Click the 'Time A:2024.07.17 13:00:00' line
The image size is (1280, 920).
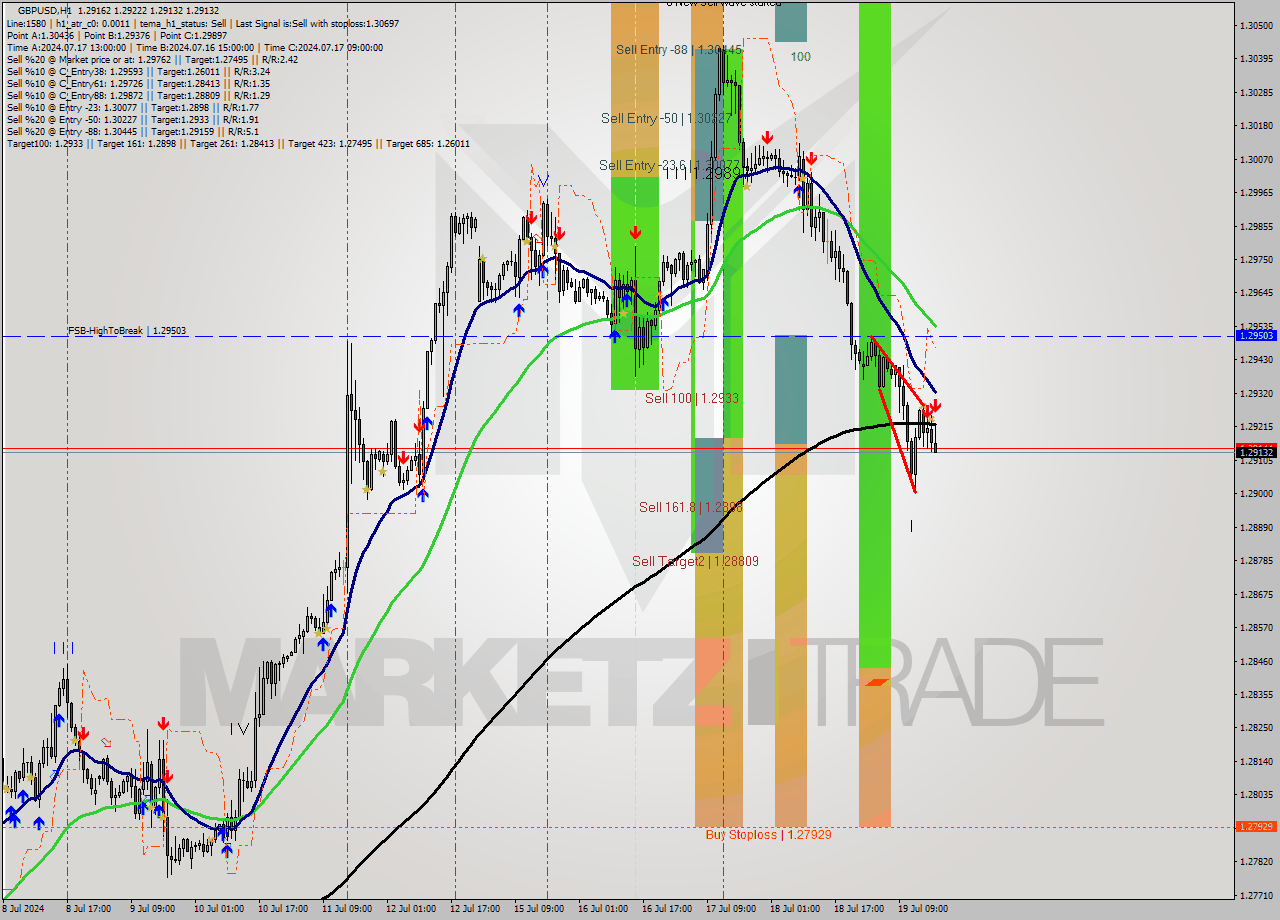(194, 47)
